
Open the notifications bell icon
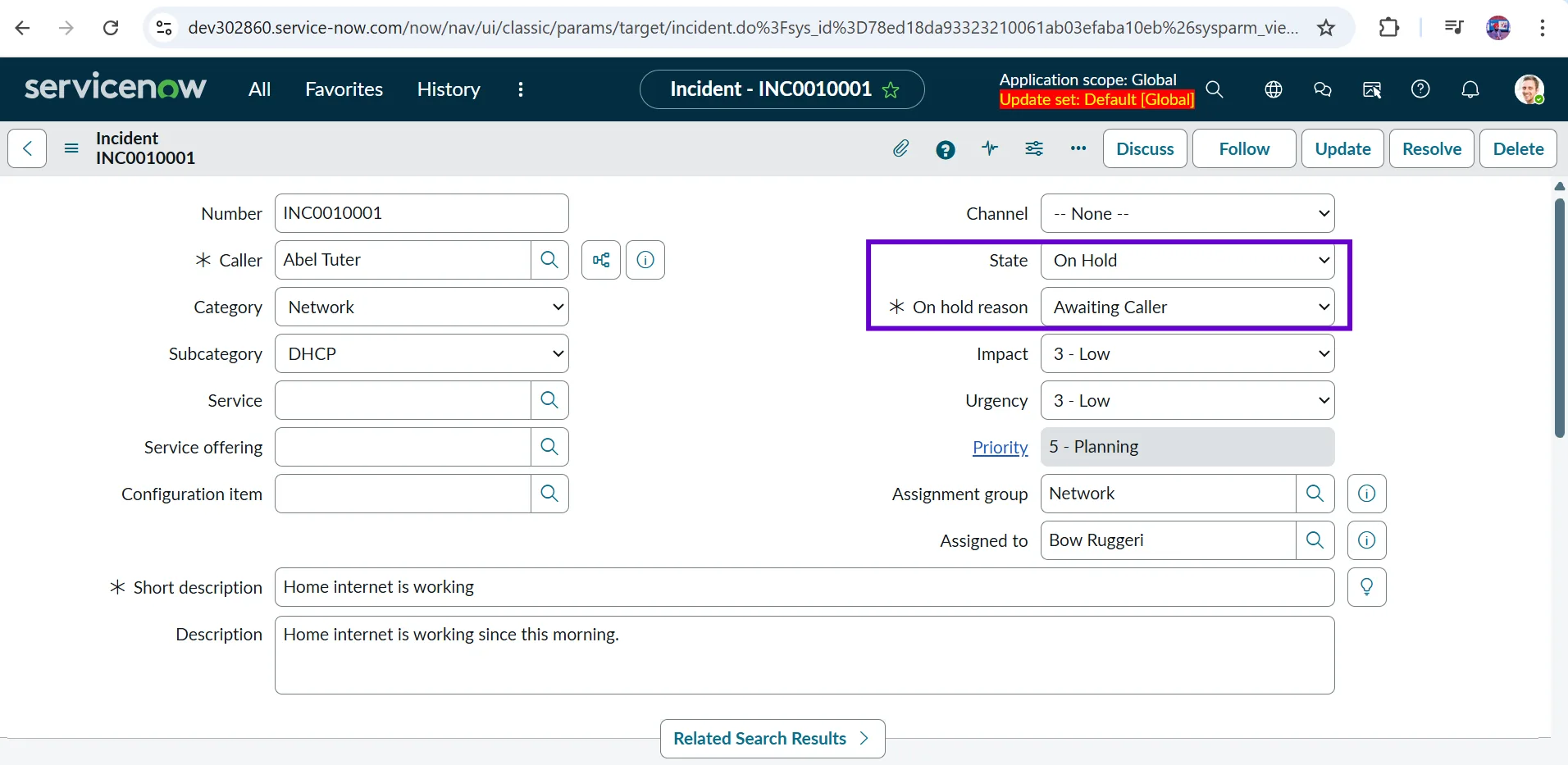click(1470, 89)
